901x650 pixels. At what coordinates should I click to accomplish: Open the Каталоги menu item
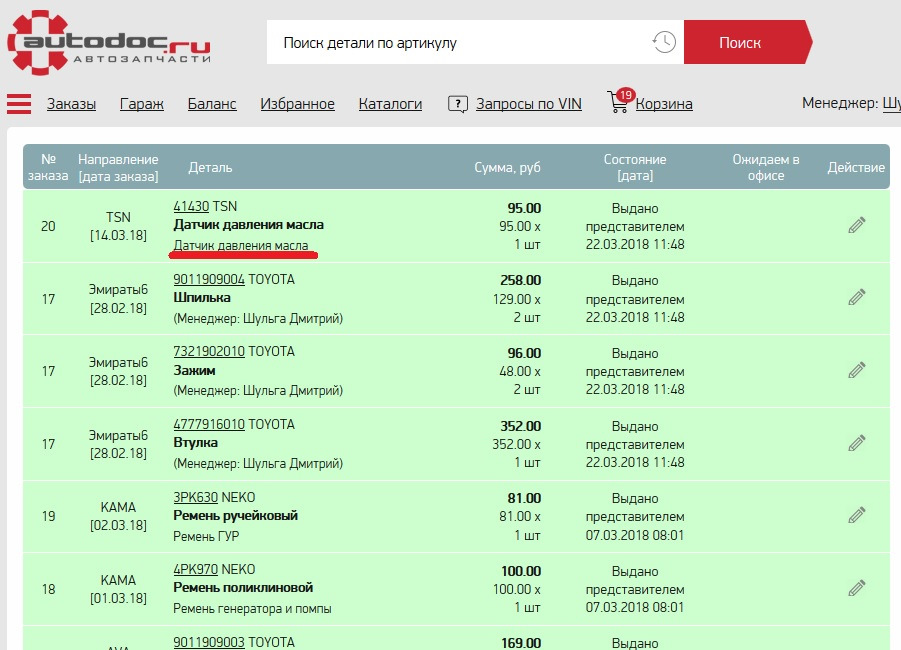point(390,104)
